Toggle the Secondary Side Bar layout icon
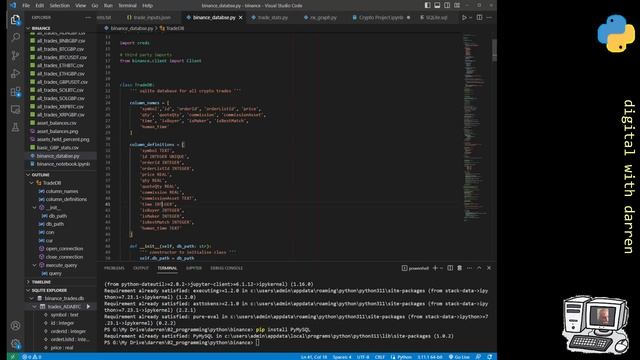This screenshot has width=640, height=360. click(x=447, y=5)
